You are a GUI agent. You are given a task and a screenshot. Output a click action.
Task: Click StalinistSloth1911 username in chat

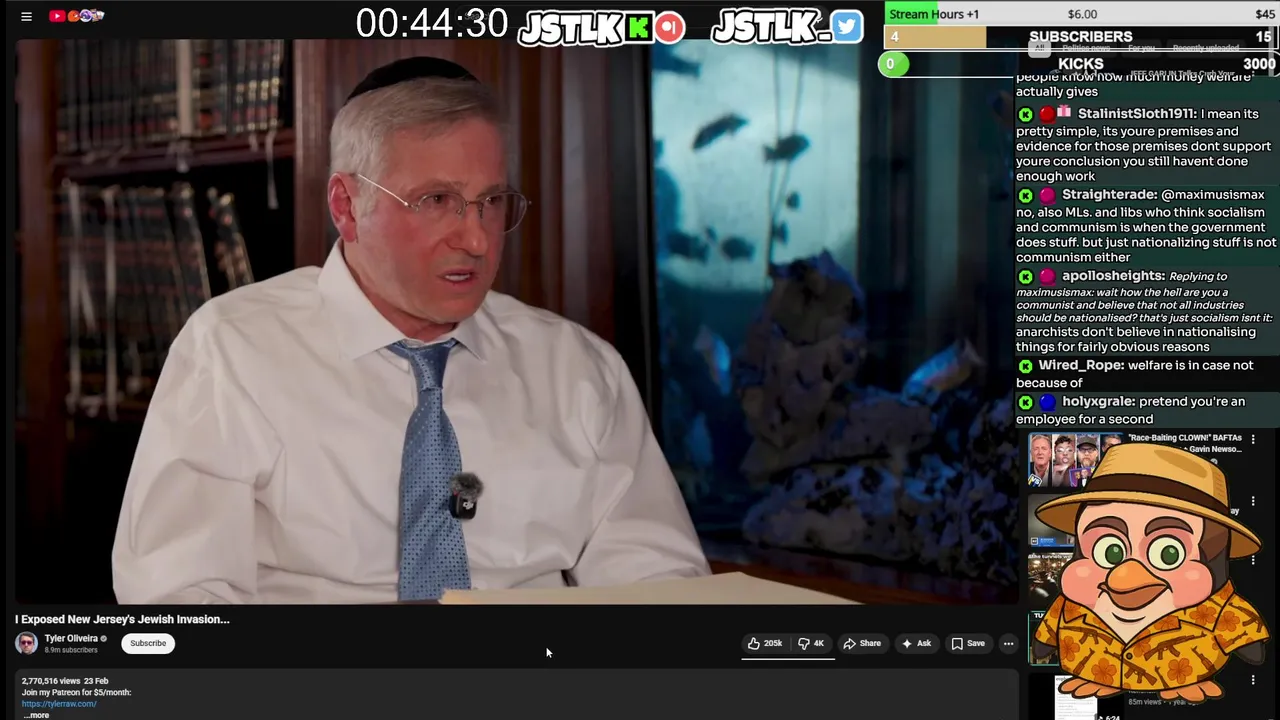[x=1136, y=114]
